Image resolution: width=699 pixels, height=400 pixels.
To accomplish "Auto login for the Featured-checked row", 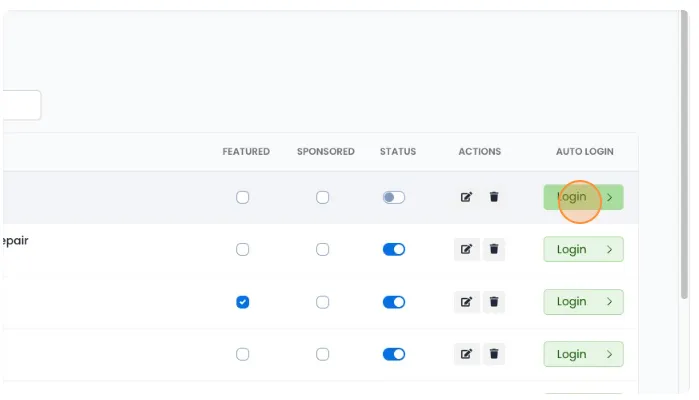I will (583, 302).
